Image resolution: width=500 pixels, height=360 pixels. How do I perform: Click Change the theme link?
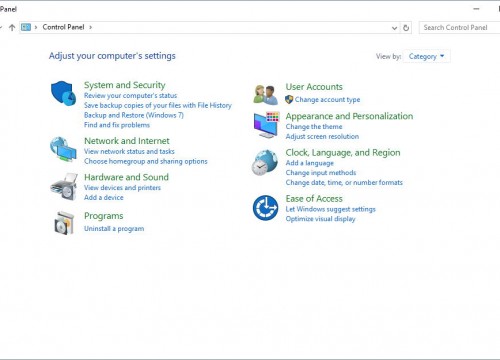click(x=314, y=127)
